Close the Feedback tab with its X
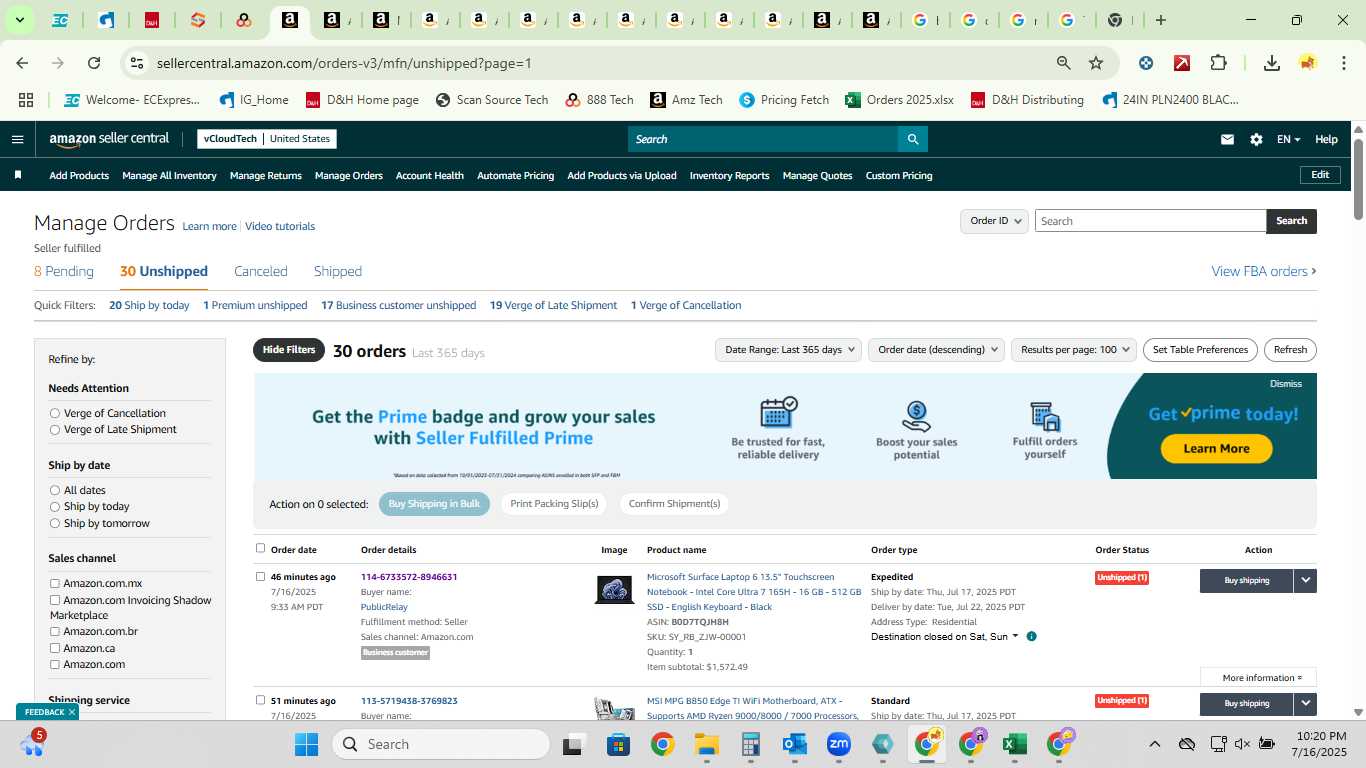The height and width of the screenshot is (768, 1366). point(72,712)
